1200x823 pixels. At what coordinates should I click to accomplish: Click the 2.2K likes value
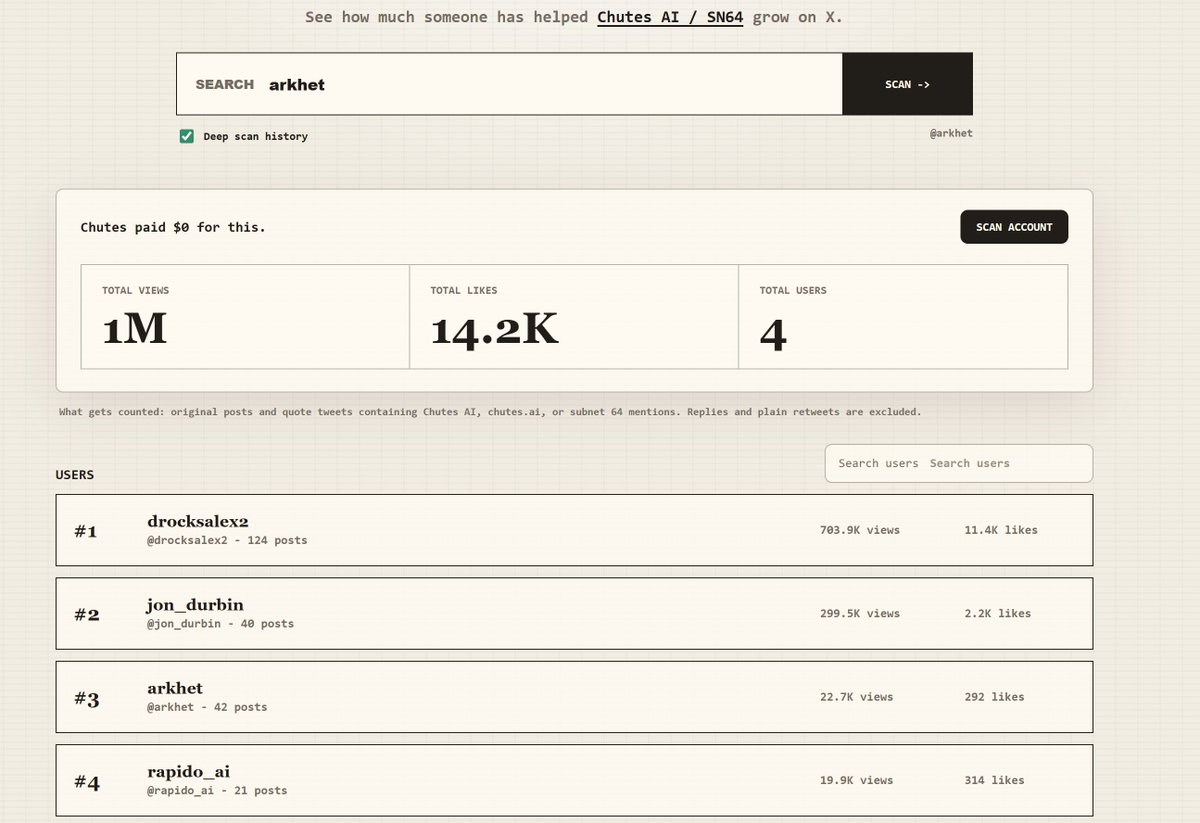coord(997,613)
